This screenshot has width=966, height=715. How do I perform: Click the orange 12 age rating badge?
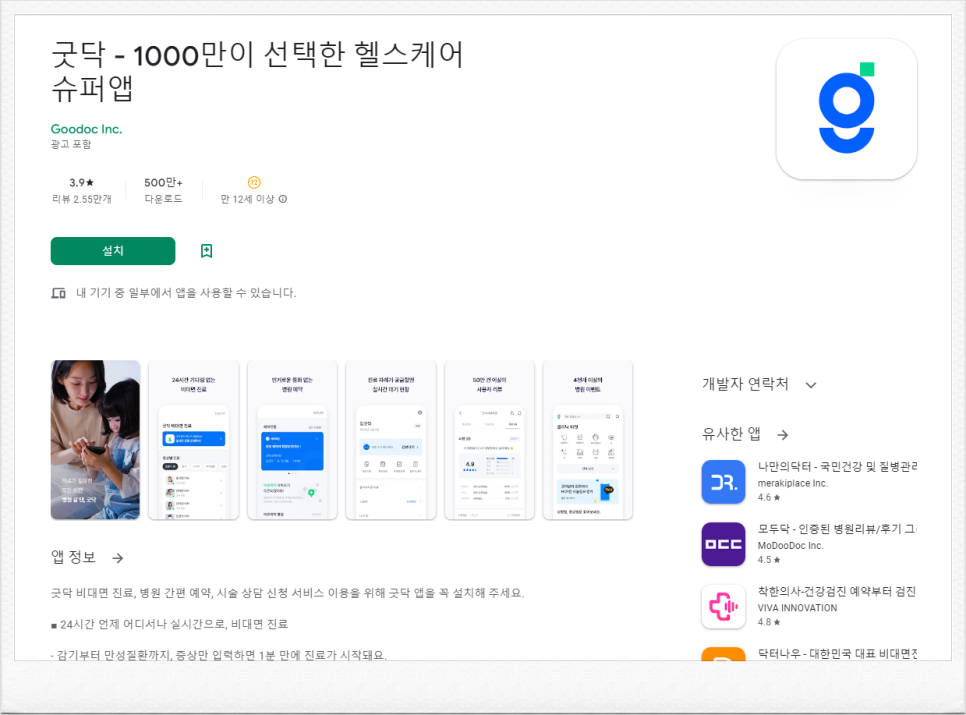tap(254, 182)
